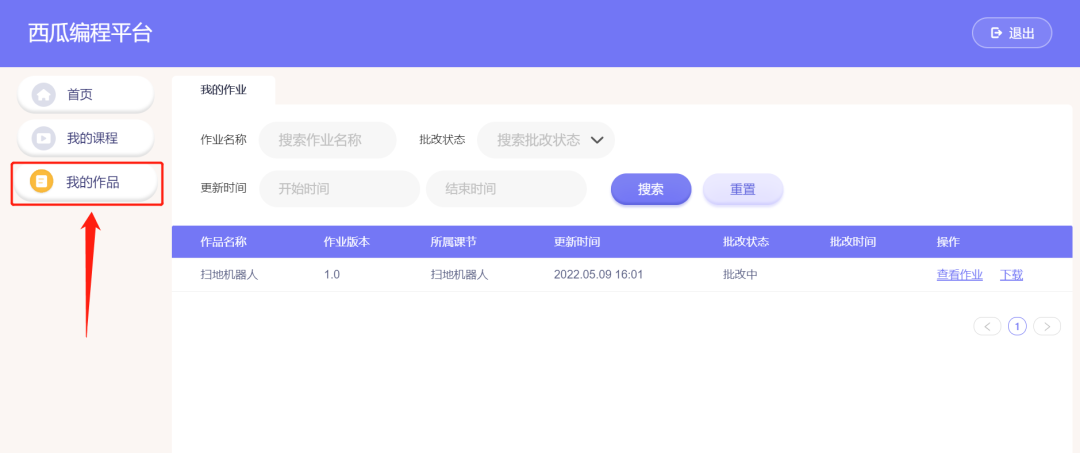Click the 查看作业 link
1080x453 pixels.
pyautogui.click(x=959, y=275)
